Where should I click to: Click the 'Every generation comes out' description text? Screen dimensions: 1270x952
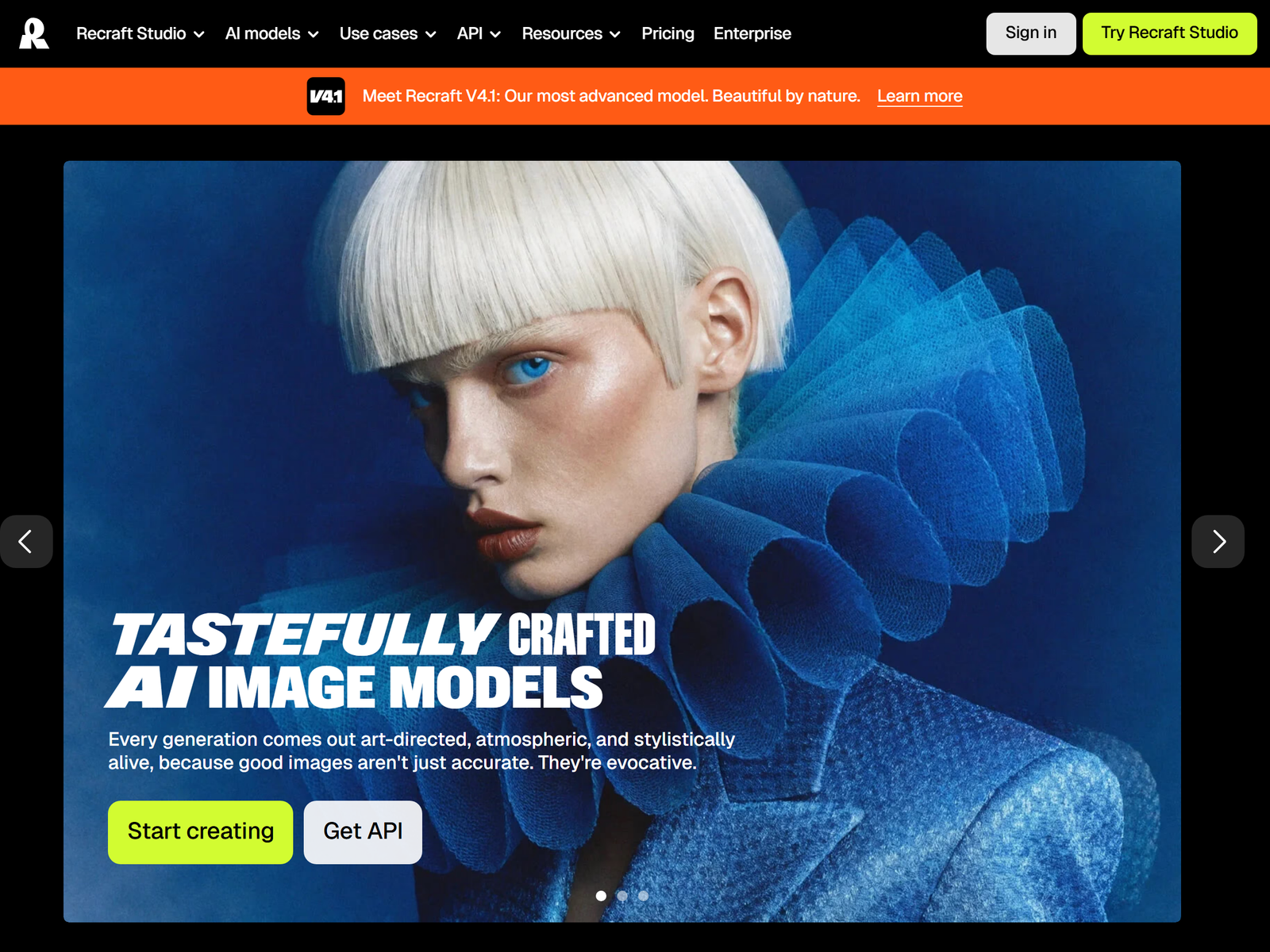pyautogui.click(x=421, y=750)
